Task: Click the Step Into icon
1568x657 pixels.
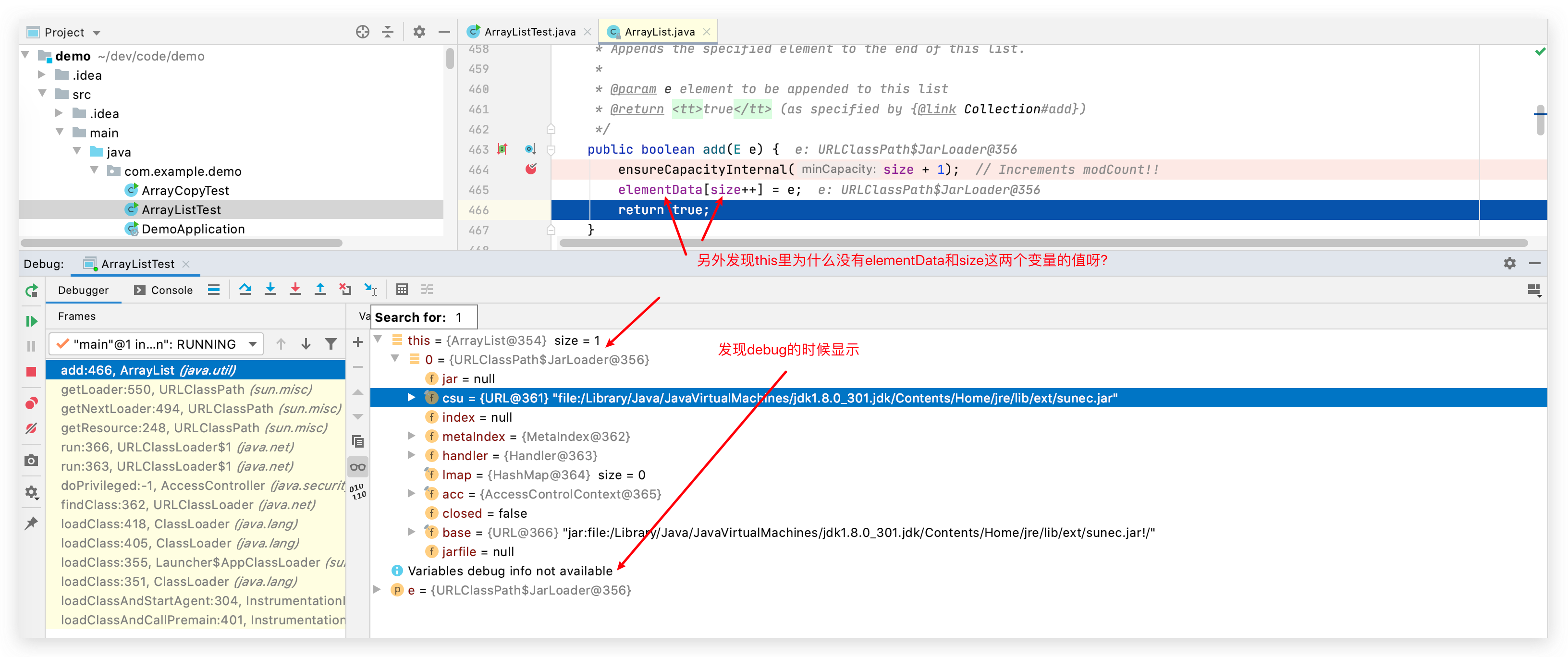Action: (x=270, y=290)
